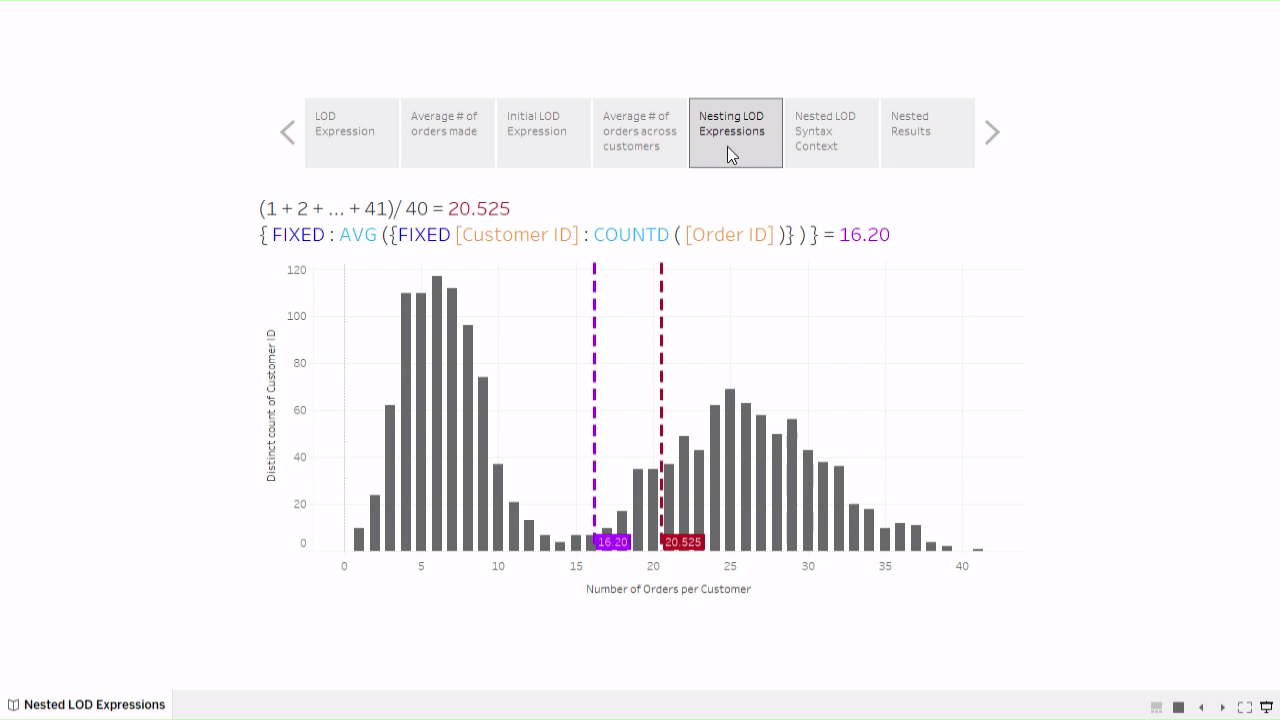Click the show filmstrip icon
The height and width of the screenshot is (720, 1280).
click(1156, 707)
